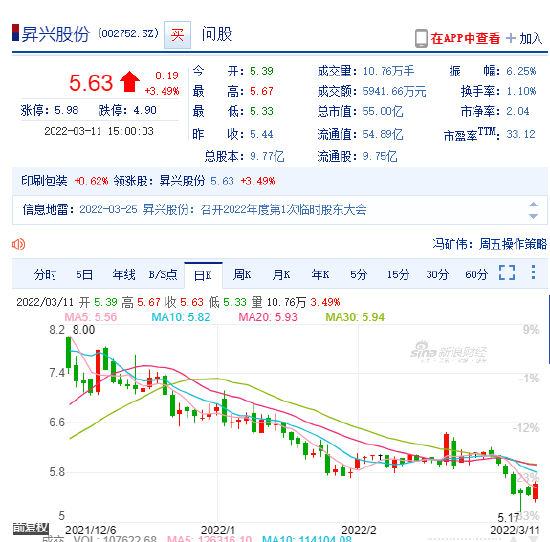Viewport: 550px width, 542px height.
Task: Click the 最高 value 5.67
Action: pyautogui.click(x=262, y=92)
